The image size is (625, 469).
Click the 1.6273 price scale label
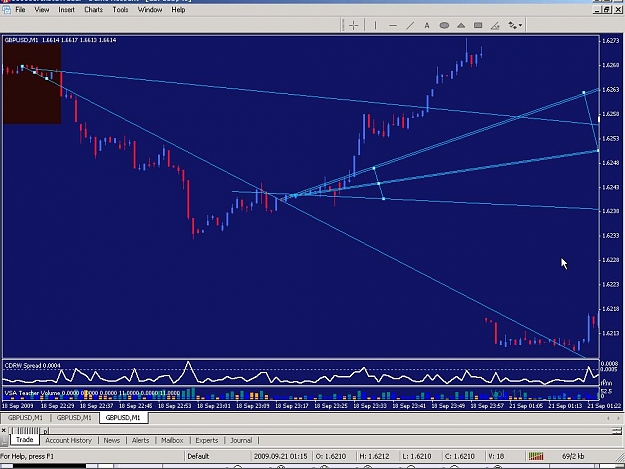coord(611,41)
